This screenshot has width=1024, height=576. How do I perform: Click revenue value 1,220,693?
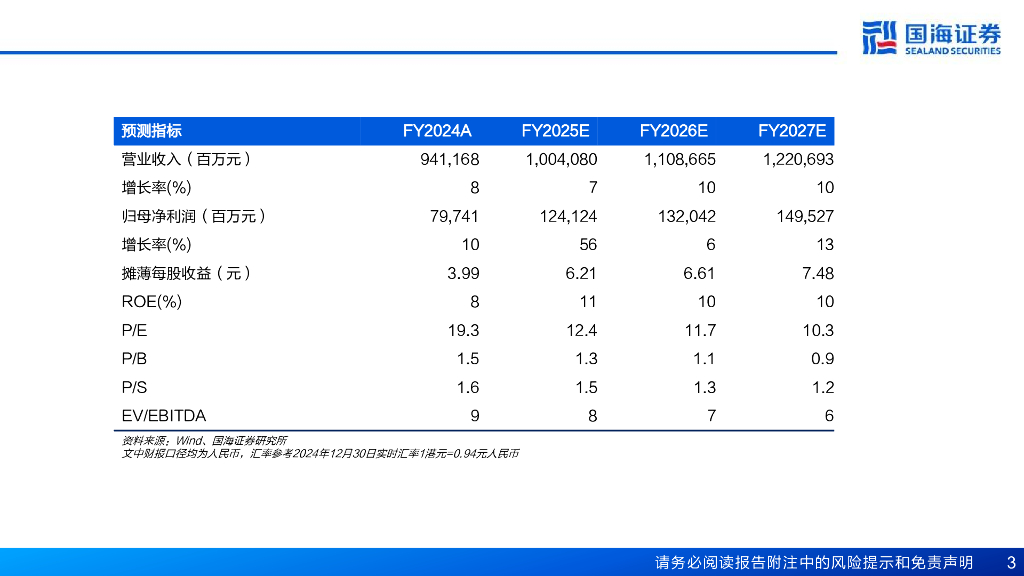click(x=798, y=159)
